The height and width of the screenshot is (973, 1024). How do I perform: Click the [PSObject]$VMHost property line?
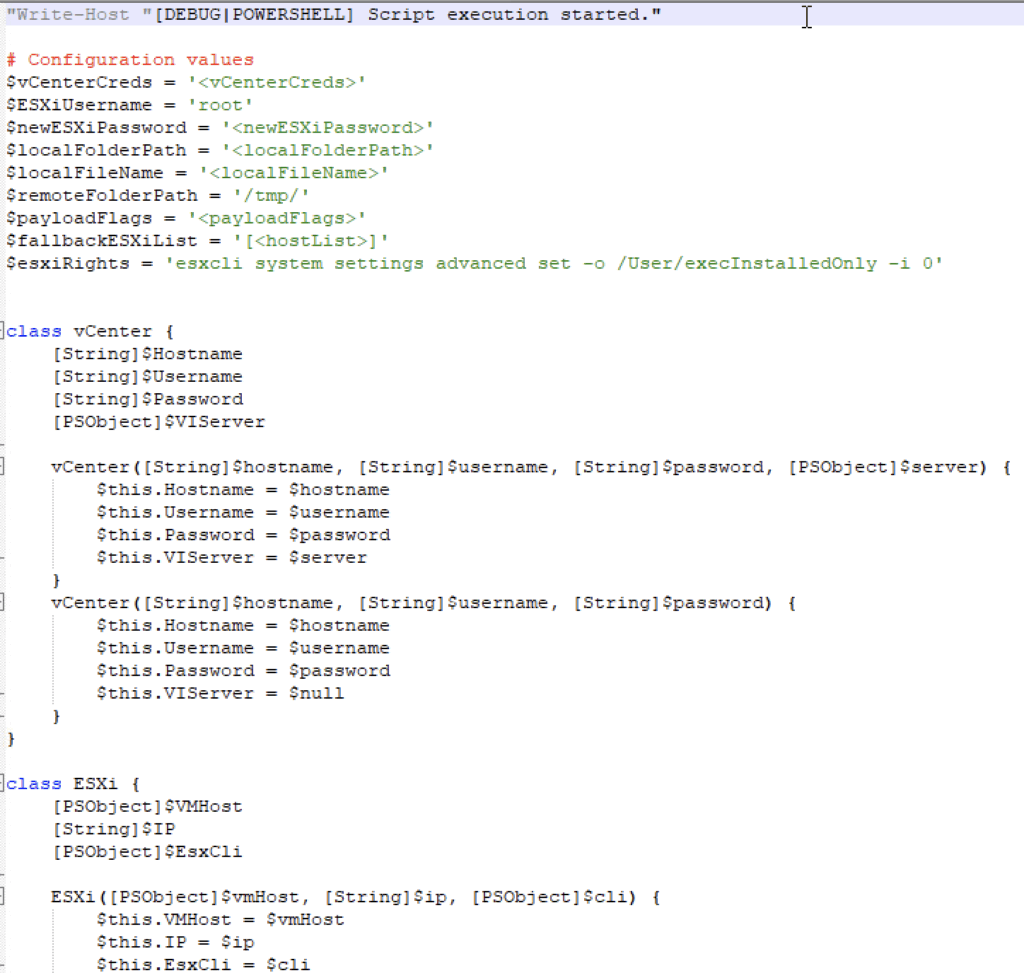tap(148, 807)
